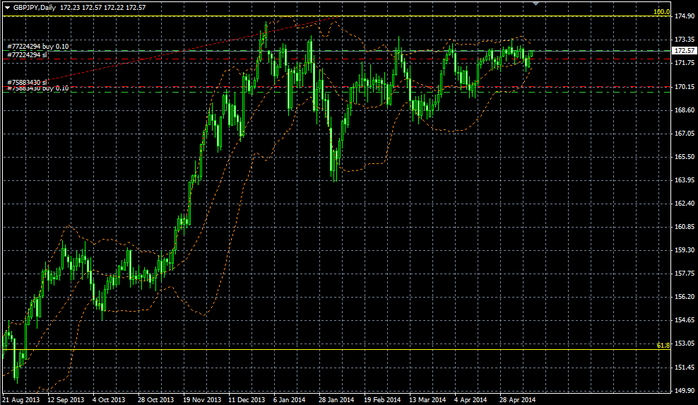Click the 165.50 price scale label
Image resolution: width=698 pixels, height=405 pixels.
[685, 157]
